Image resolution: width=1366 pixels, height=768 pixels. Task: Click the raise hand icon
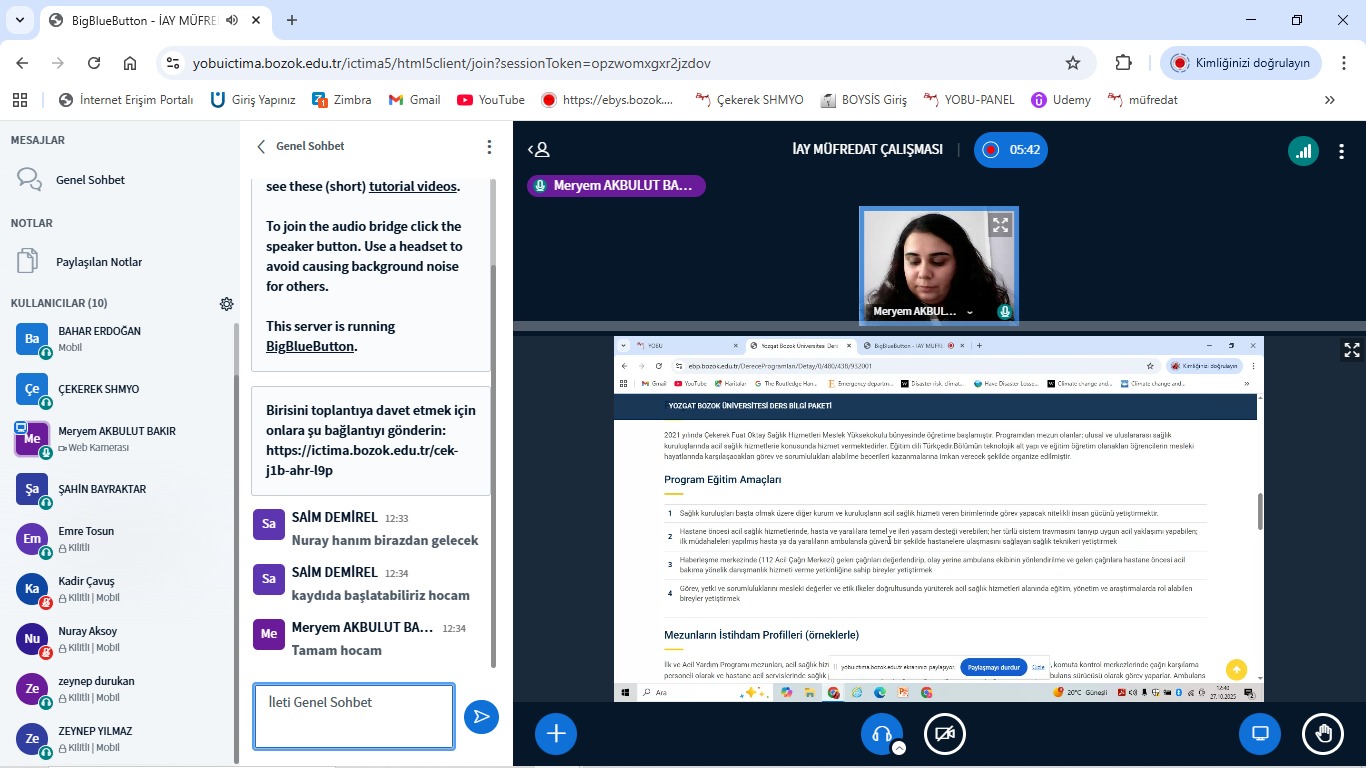(x=1323, y=734)
